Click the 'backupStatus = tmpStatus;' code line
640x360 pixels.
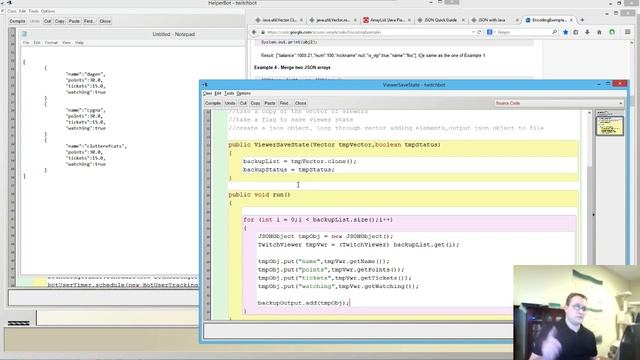[289, 169]
